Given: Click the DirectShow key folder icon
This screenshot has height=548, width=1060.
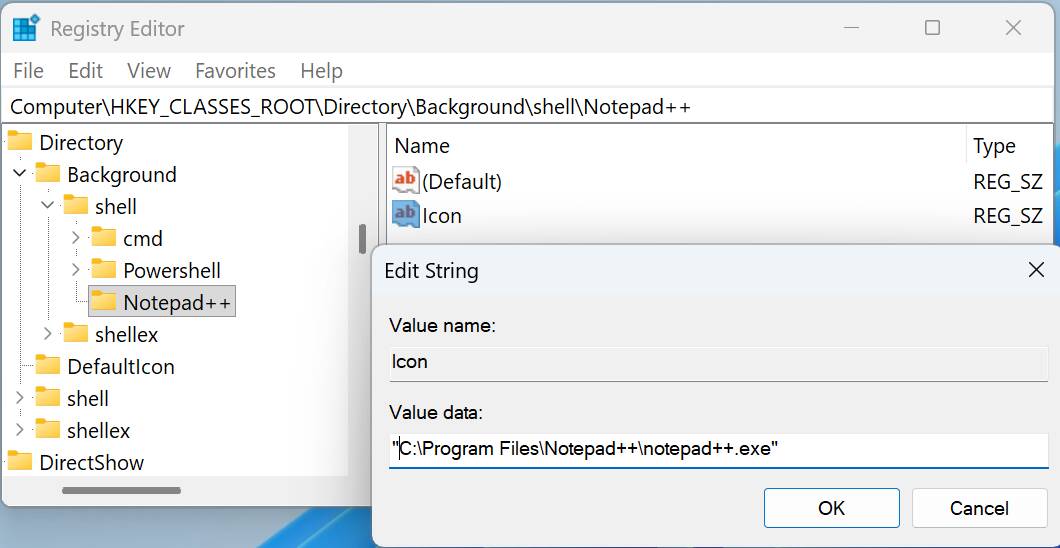Looking at the screenshot, I should pyautogui.click(x=20, y=462).
